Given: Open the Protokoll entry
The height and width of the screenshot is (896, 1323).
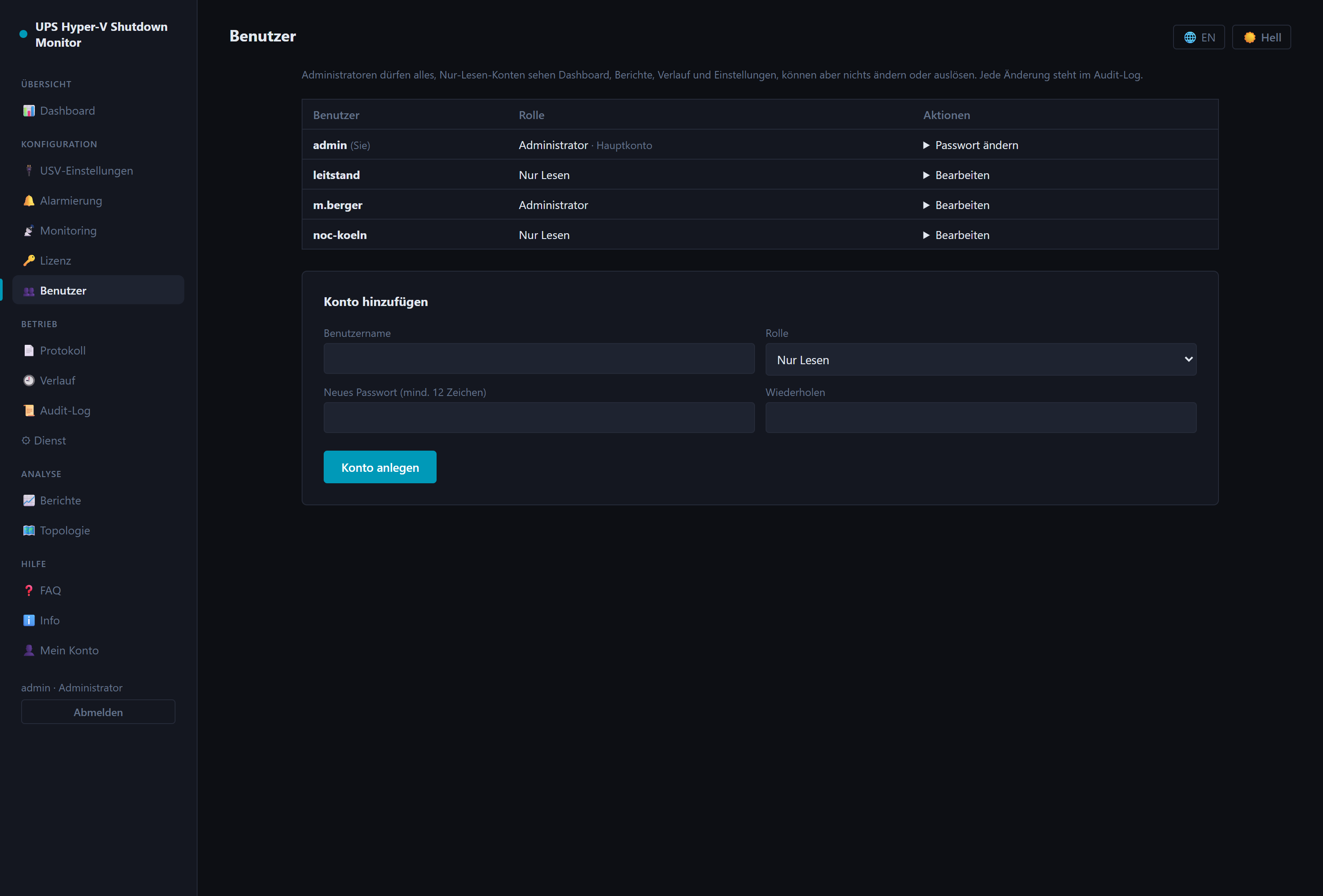Looking at the screenshot, I should 98,351.
